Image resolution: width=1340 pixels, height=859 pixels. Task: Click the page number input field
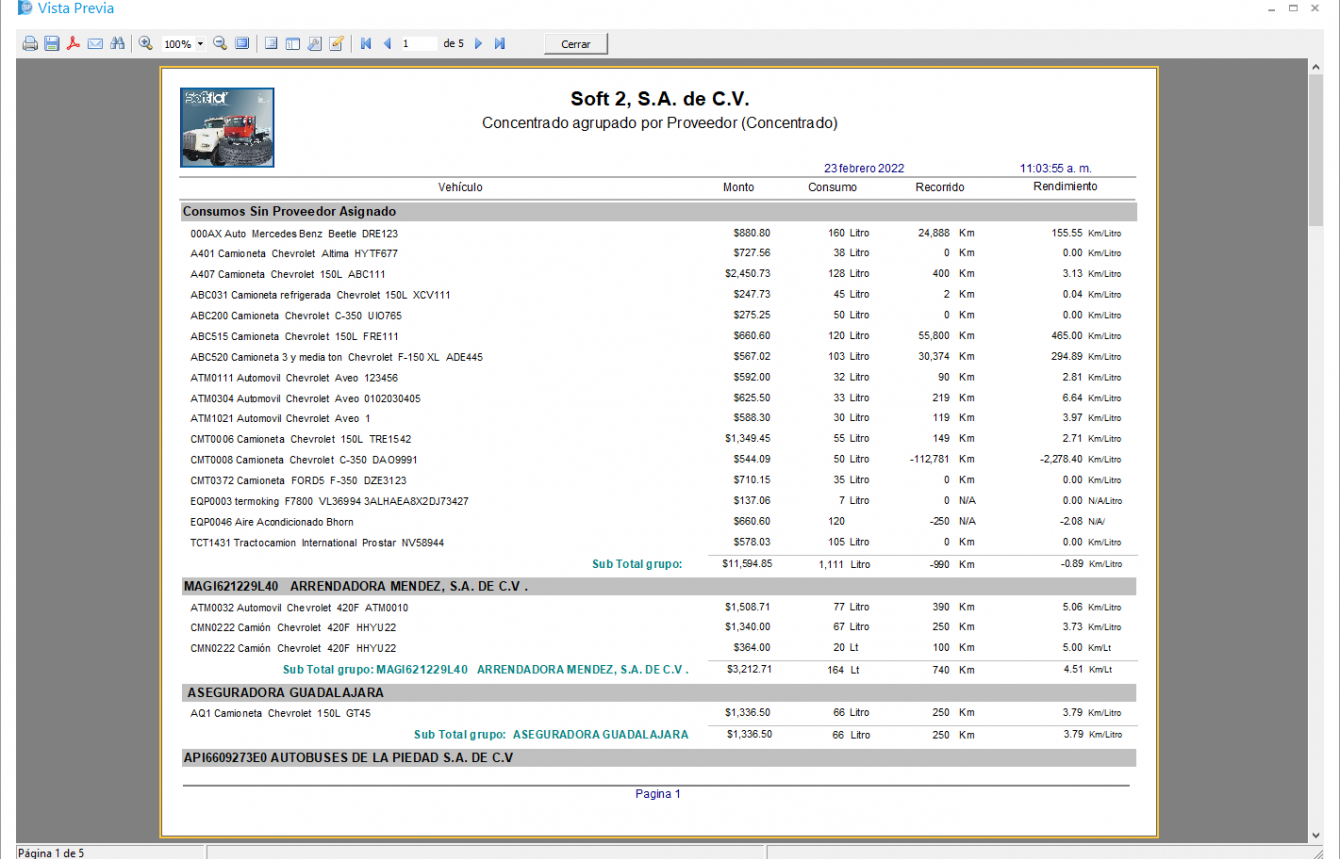pyautogui.click(x=418, y=44)
